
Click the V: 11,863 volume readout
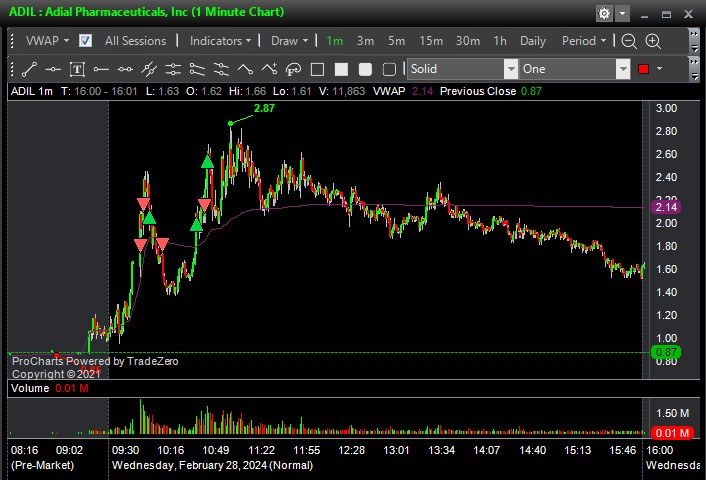pyautogui.click(x=342, y=91)
